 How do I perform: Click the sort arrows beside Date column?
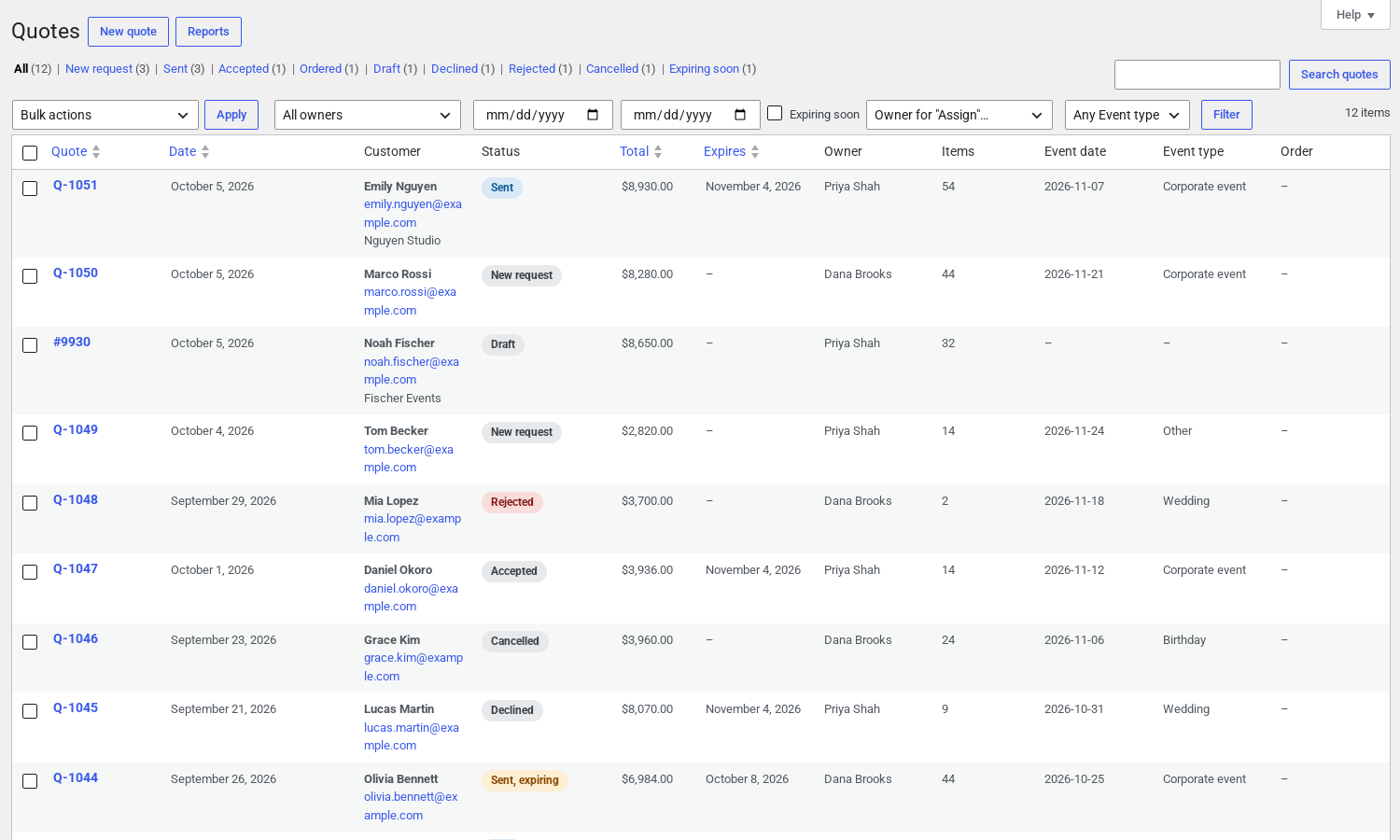click(x=205, y=152)
